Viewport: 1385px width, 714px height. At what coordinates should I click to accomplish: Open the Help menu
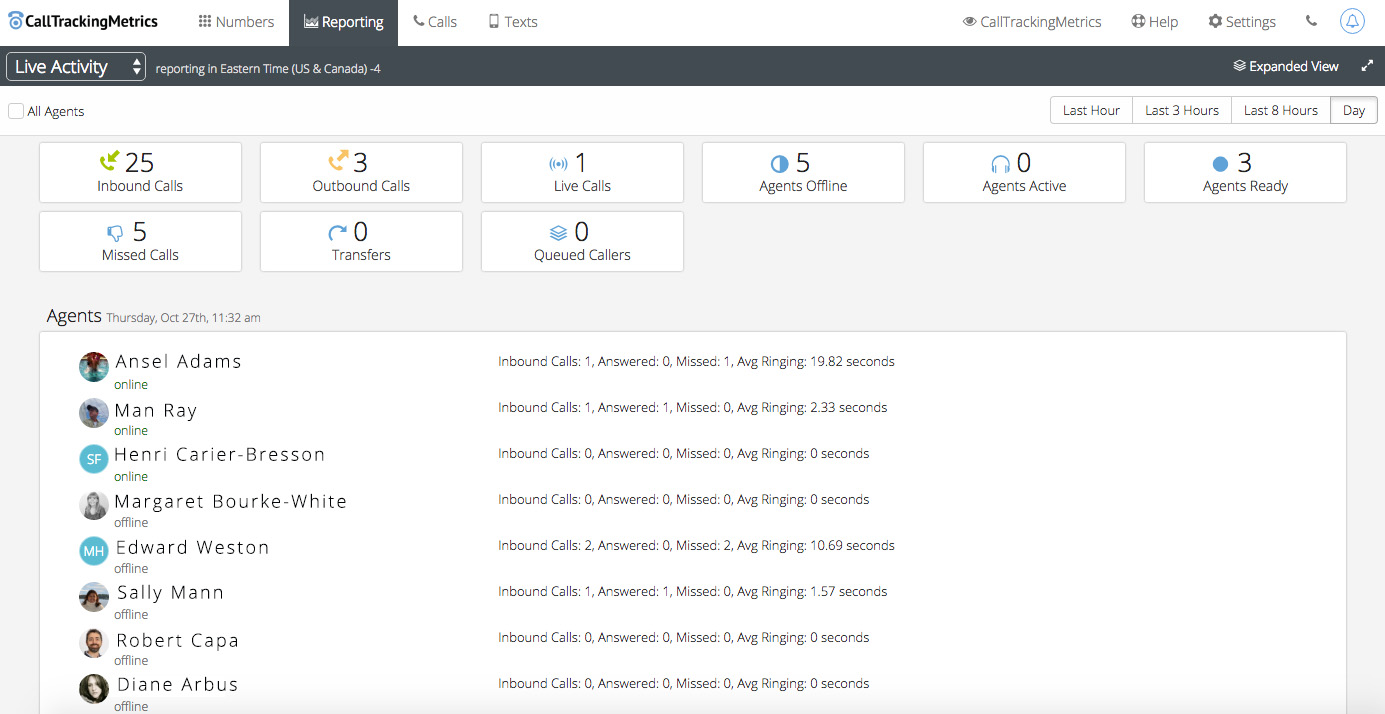pyautogui.click(x=1154, y=22)
